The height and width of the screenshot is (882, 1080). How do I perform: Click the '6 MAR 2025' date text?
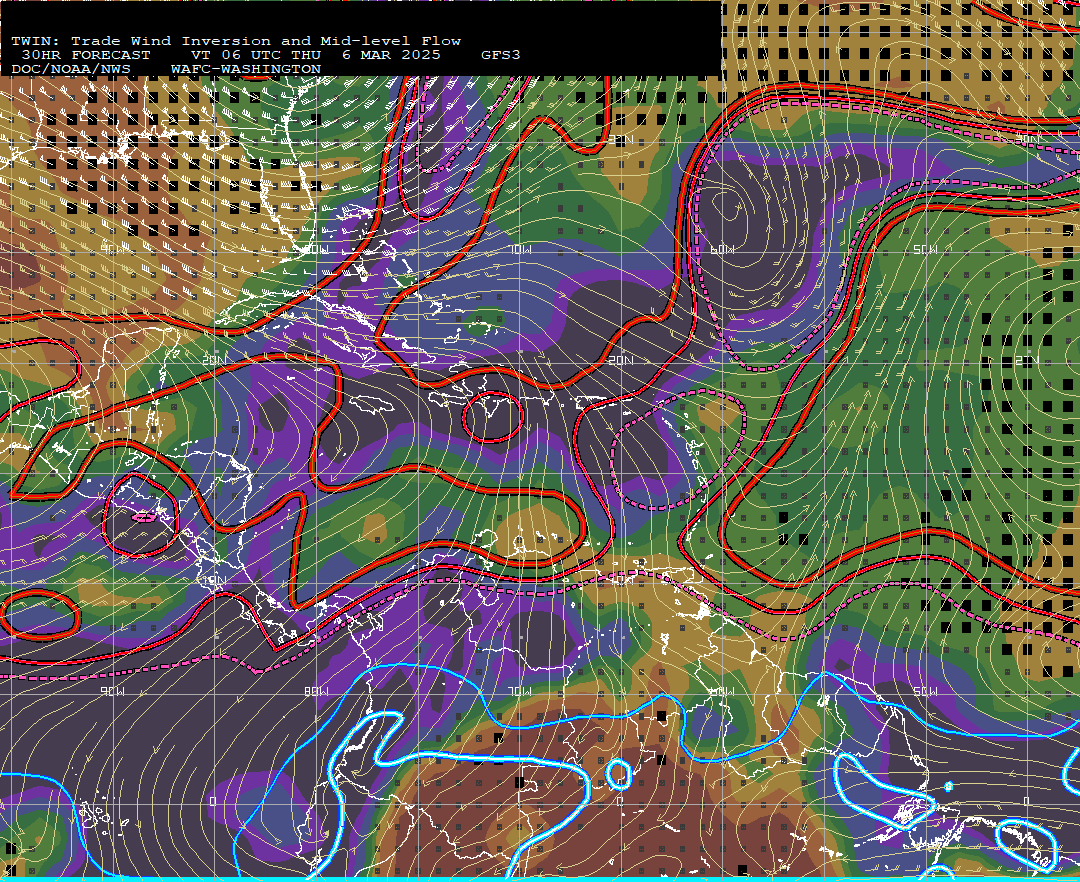(x=391, y=55)
